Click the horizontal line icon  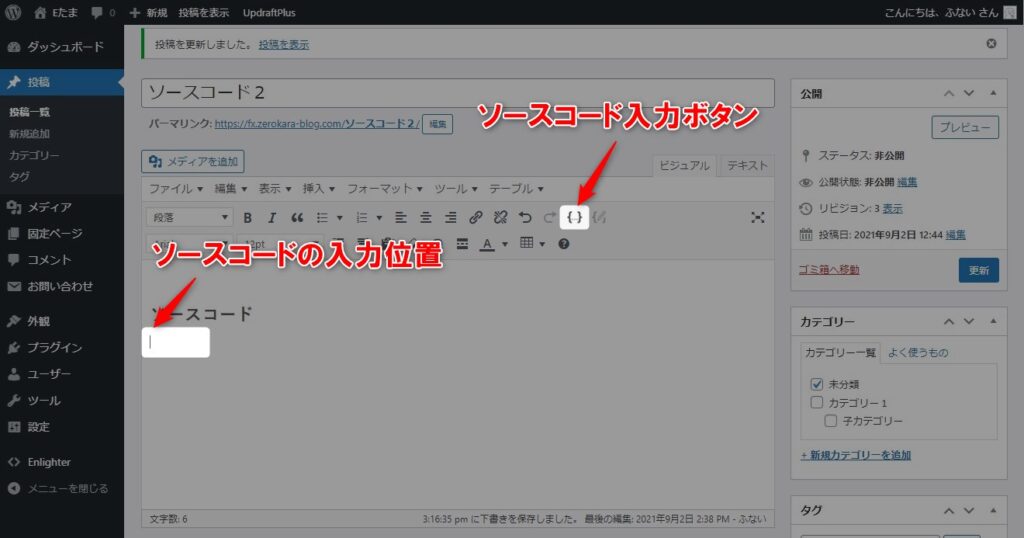coord(462,244)
